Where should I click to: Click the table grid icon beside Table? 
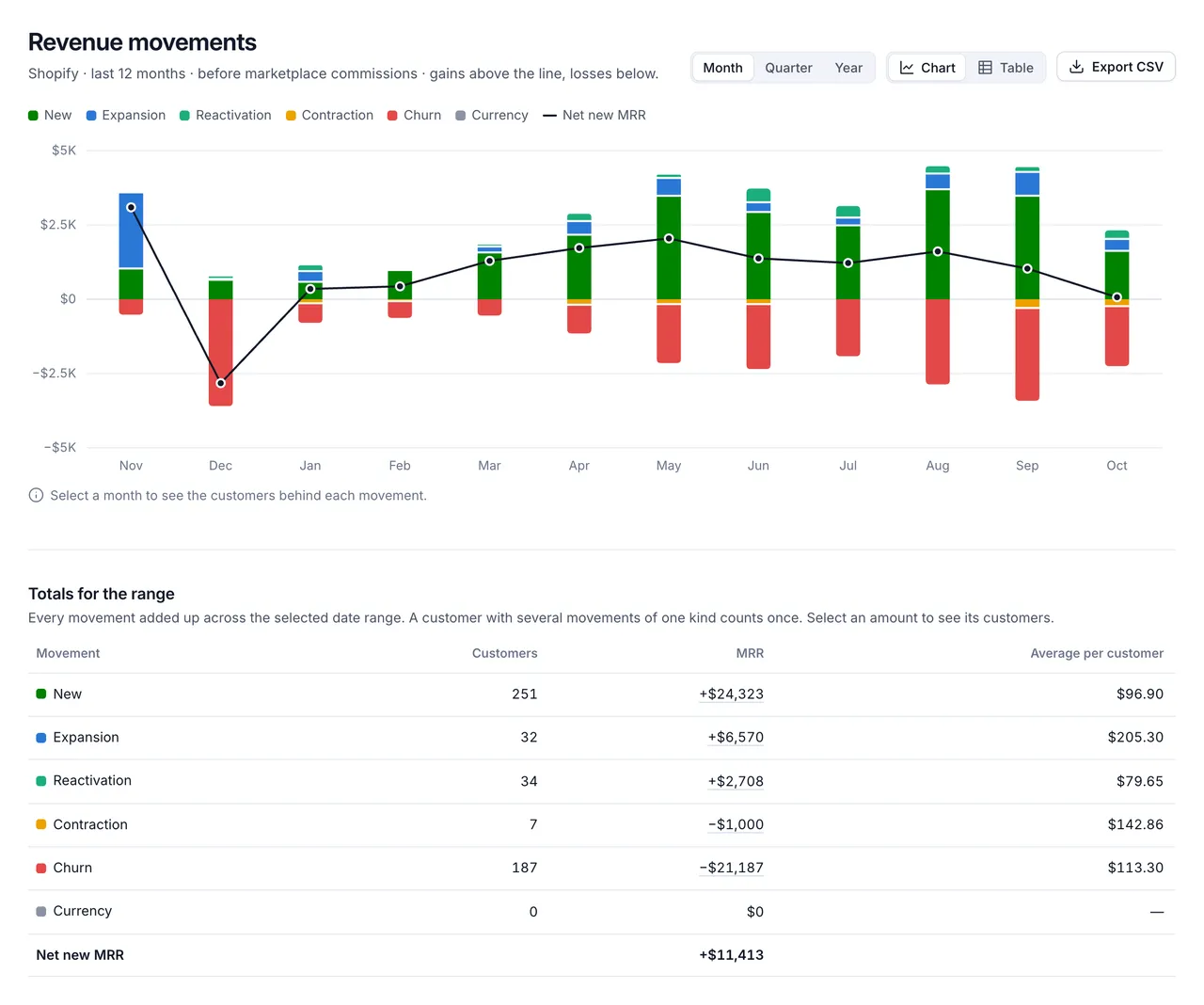tap(985, 68)
